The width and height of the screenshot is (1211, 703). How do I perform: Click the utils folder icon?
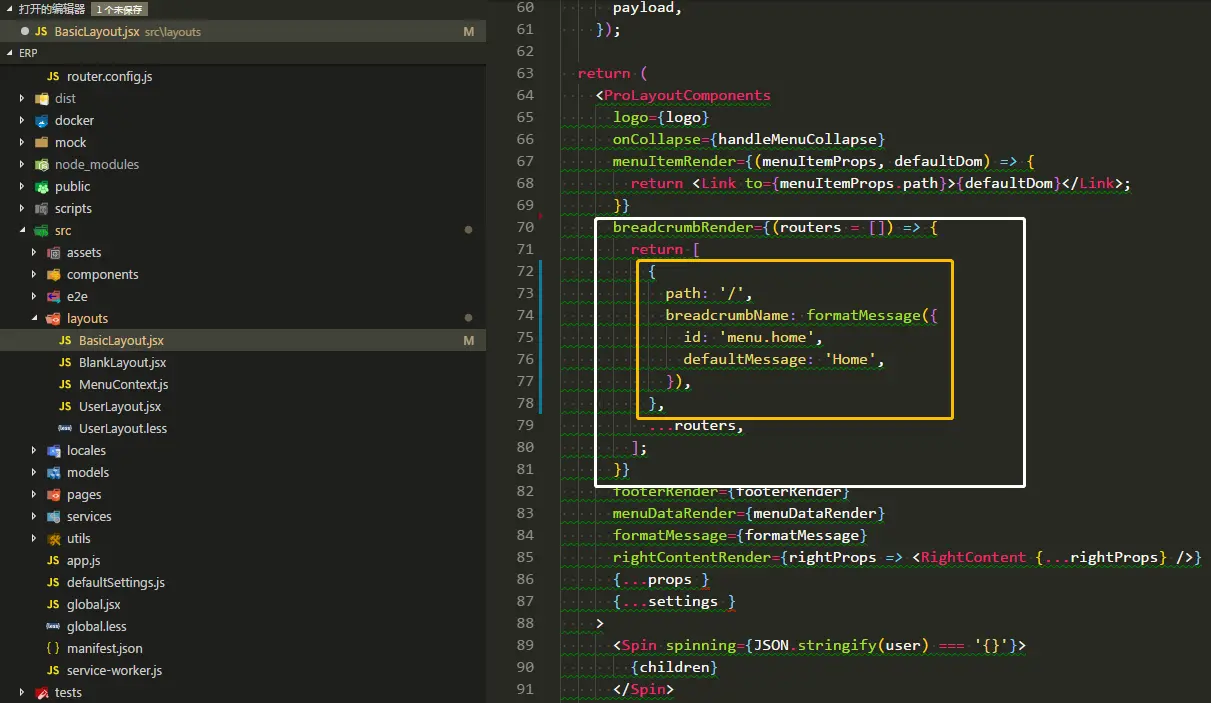[x=53, y=538]
